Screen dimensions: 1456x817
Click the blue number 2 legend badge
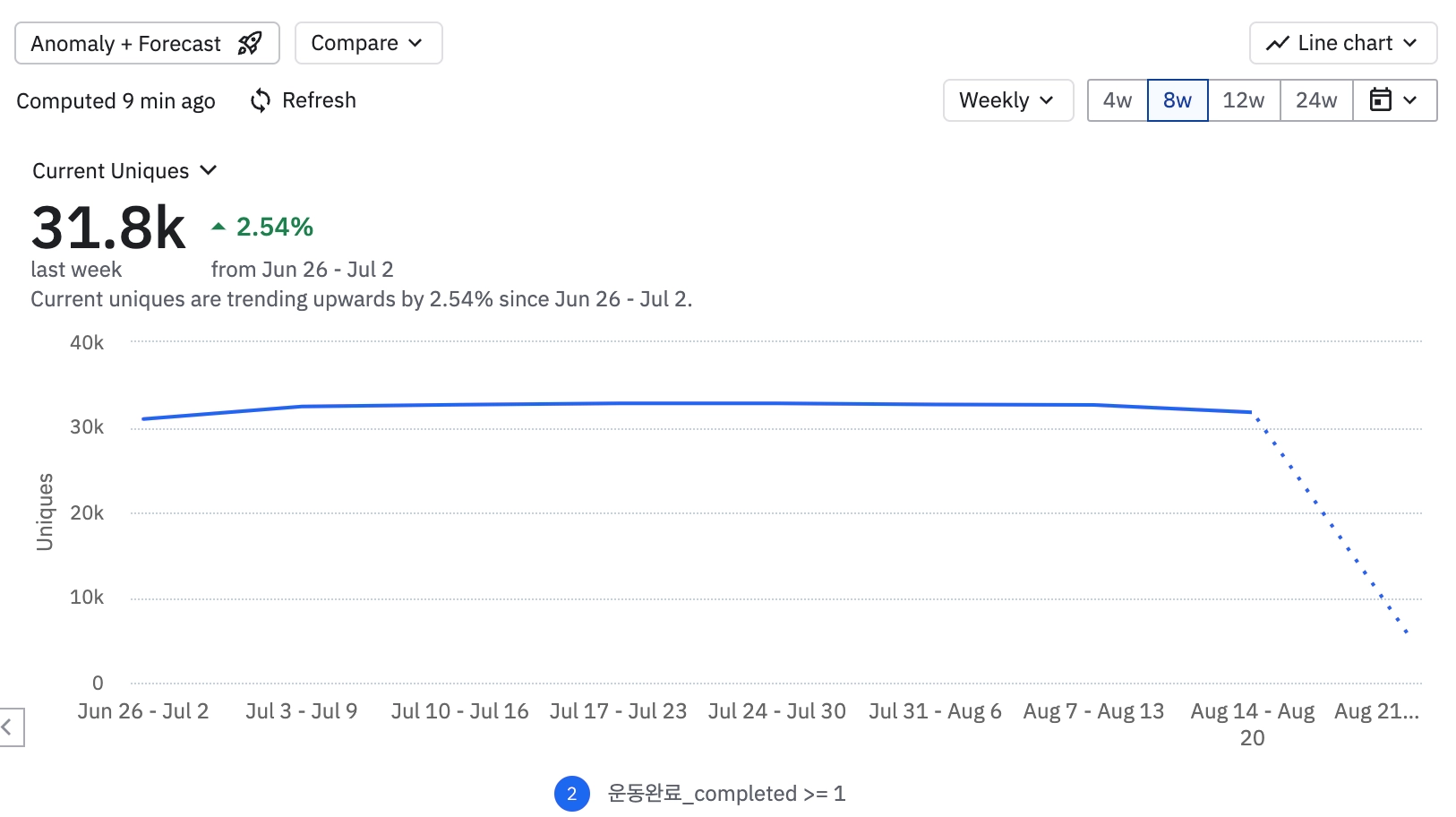(571, 794)
